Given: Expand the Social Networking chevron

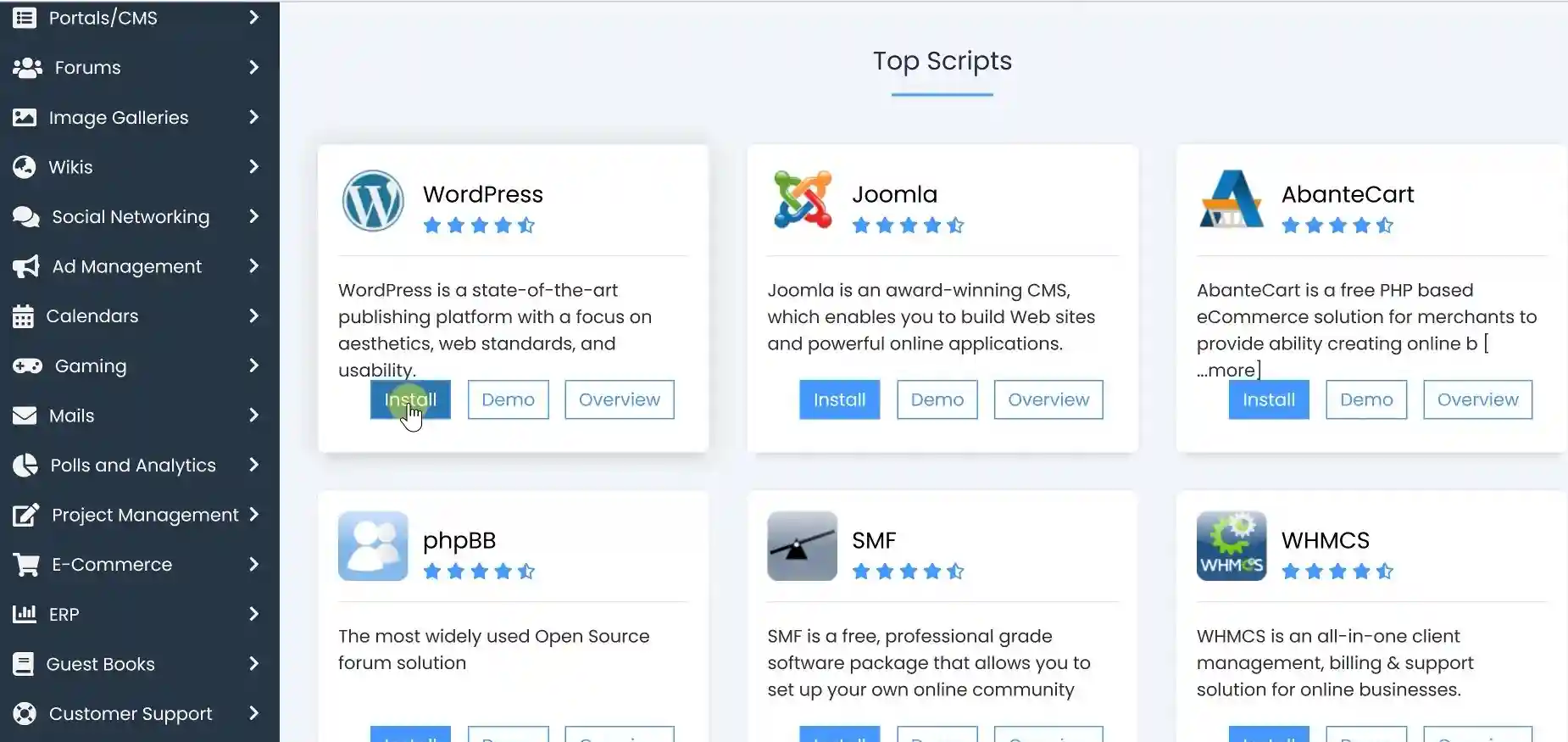Looking at the screenshot, I should pos(253,216).
